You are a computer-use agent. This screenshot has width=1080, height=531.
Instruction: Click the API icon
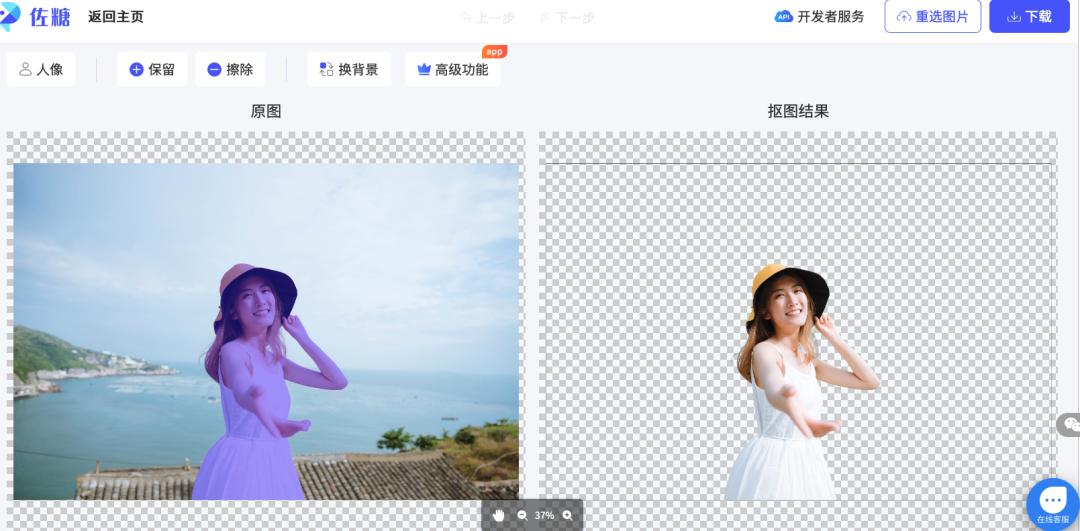pos(784,17)
